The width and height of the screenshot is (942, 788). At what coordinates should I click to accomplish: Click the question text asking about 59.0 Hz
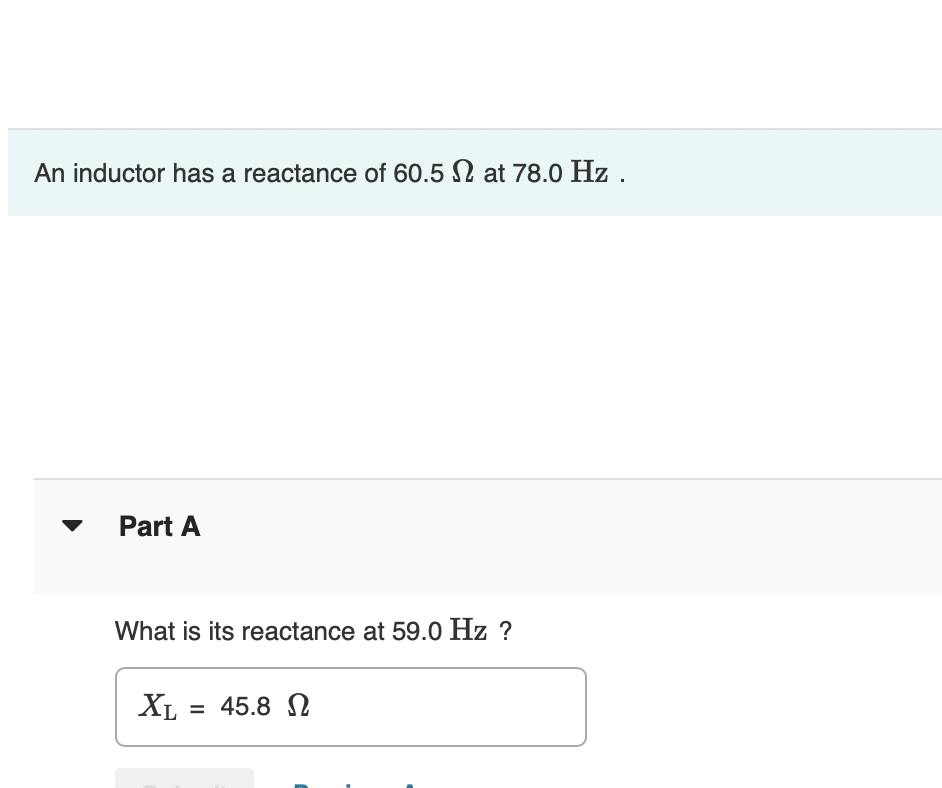313,631
